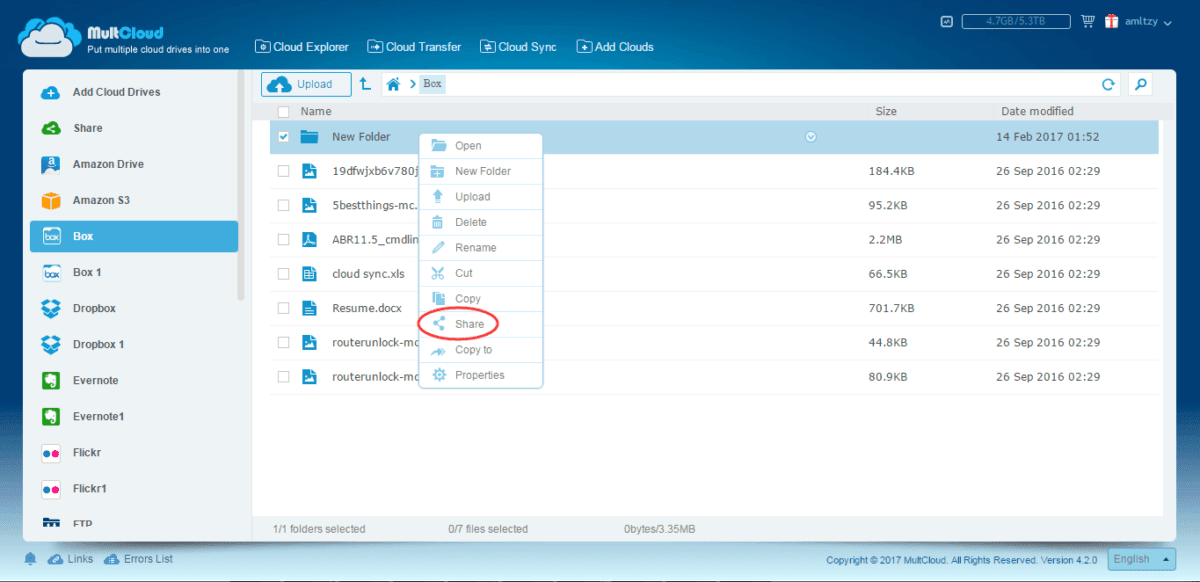Sort by Date modified column
1200x582 pixels.
coord(1037,112)
